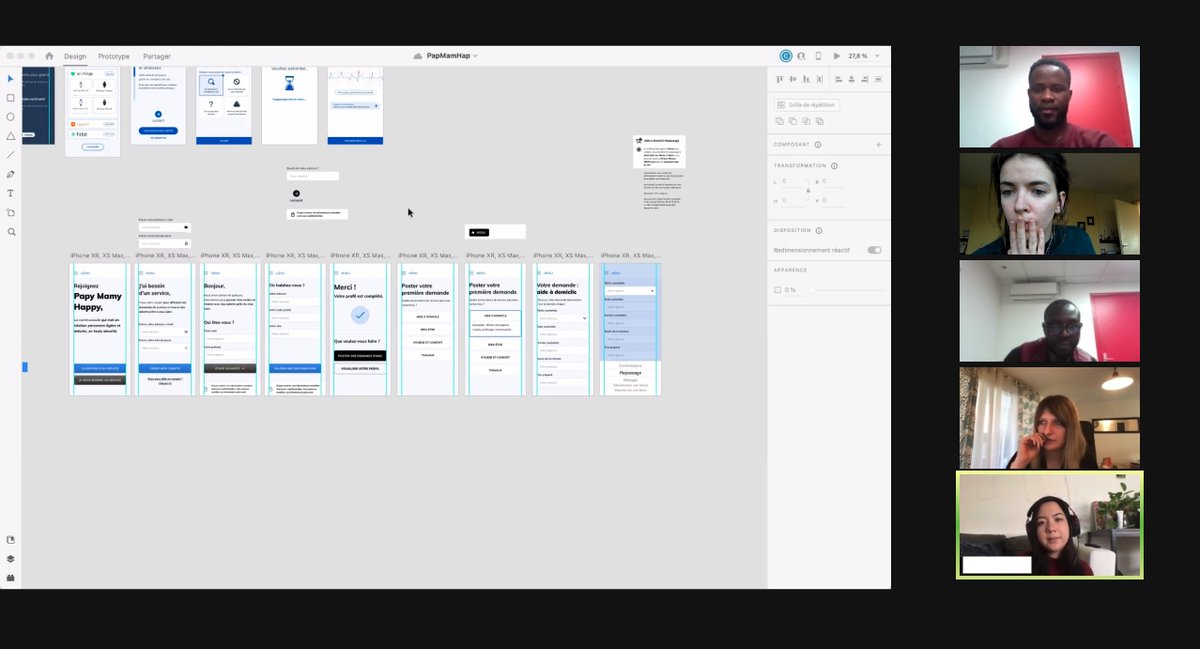
Task: Select the Rectangle tool
Action: [11, 98]
